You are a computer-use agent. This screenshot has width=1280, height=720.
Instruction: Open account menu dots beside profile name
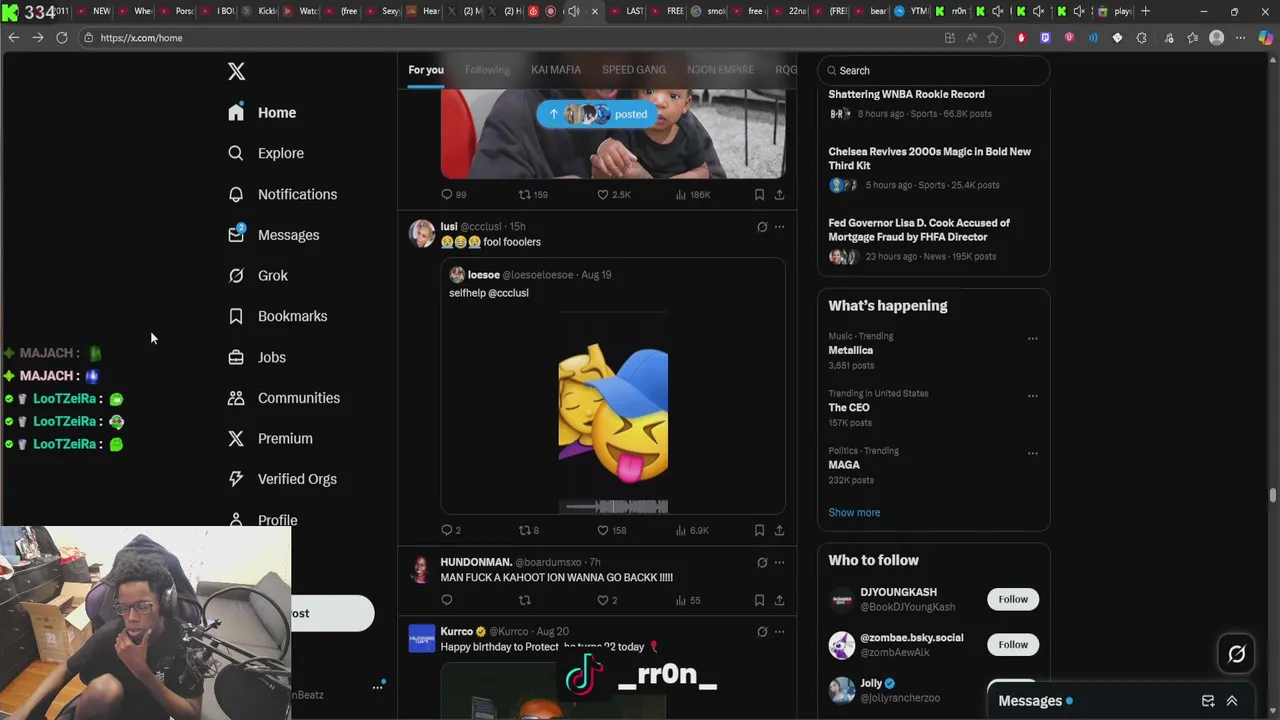378,687
